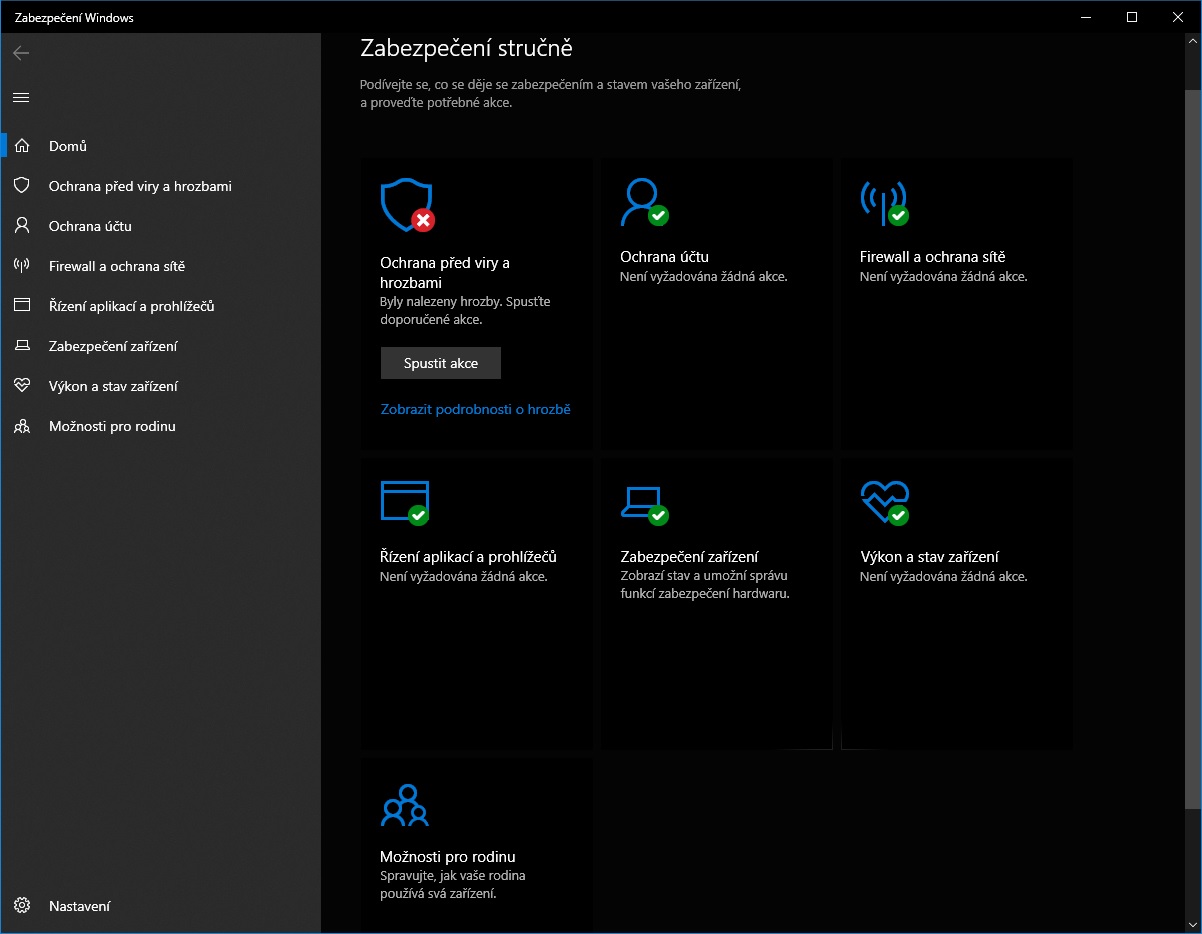Open the Řízení aplikací a prohlížečů tile title
This screenshot has height=934, width=1202.
point(468,557)
